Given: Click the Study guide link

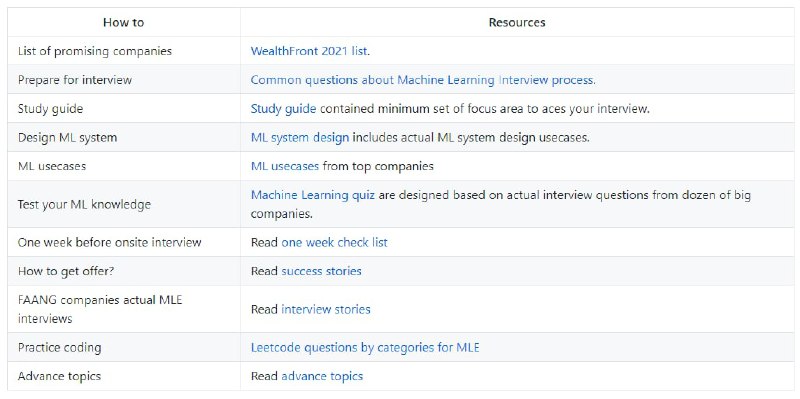Looking at the screenshot, I should 283,109.
